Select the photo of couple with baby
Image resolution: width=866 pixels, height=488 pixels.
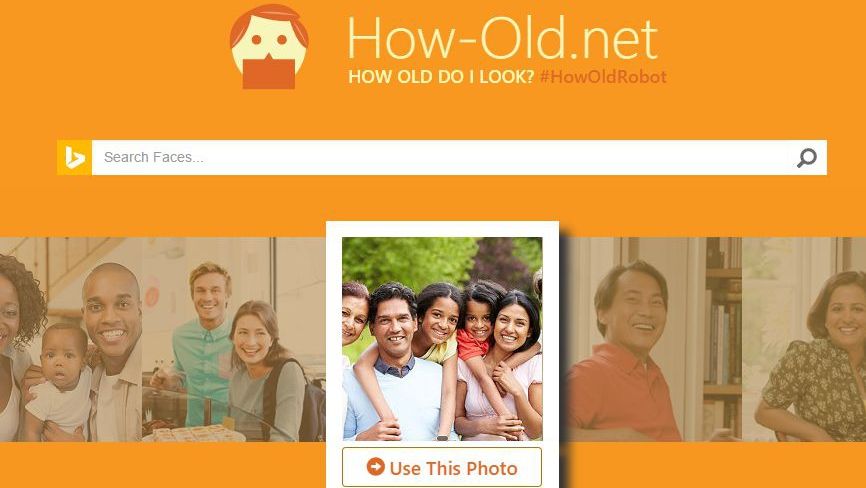(x=71, y=339)
